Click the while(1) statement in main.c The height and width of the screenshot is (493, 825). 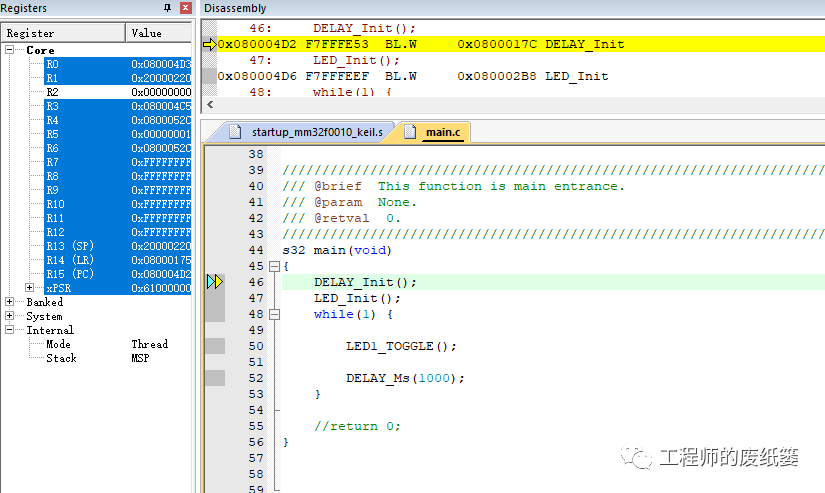point(345,315)
